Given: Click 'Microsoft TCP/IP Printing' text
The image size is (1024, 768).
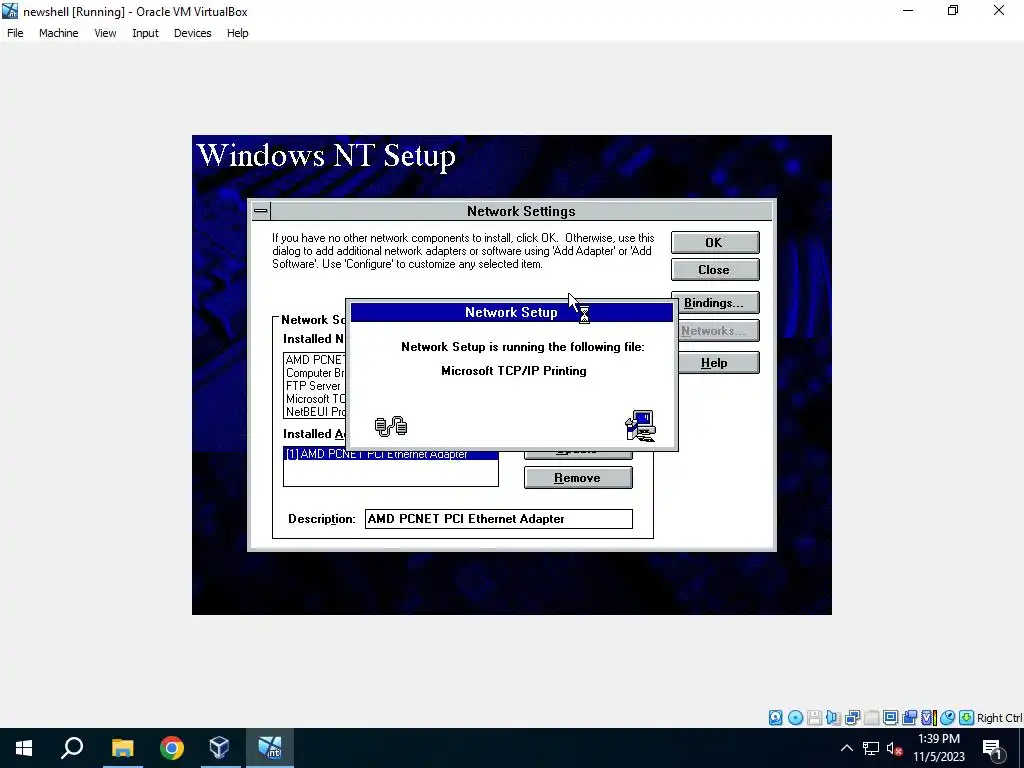Looking at the screenshot, I should [x=514, y=371].
